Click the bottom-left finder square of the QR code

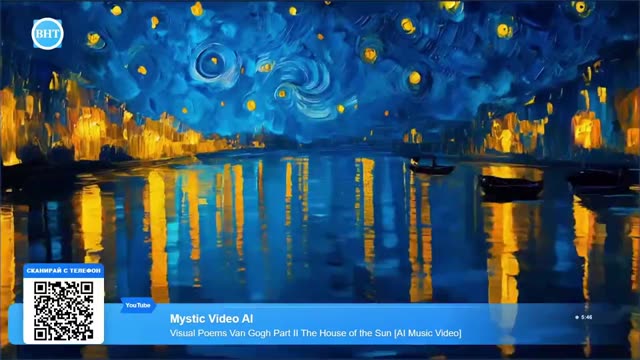40,334
